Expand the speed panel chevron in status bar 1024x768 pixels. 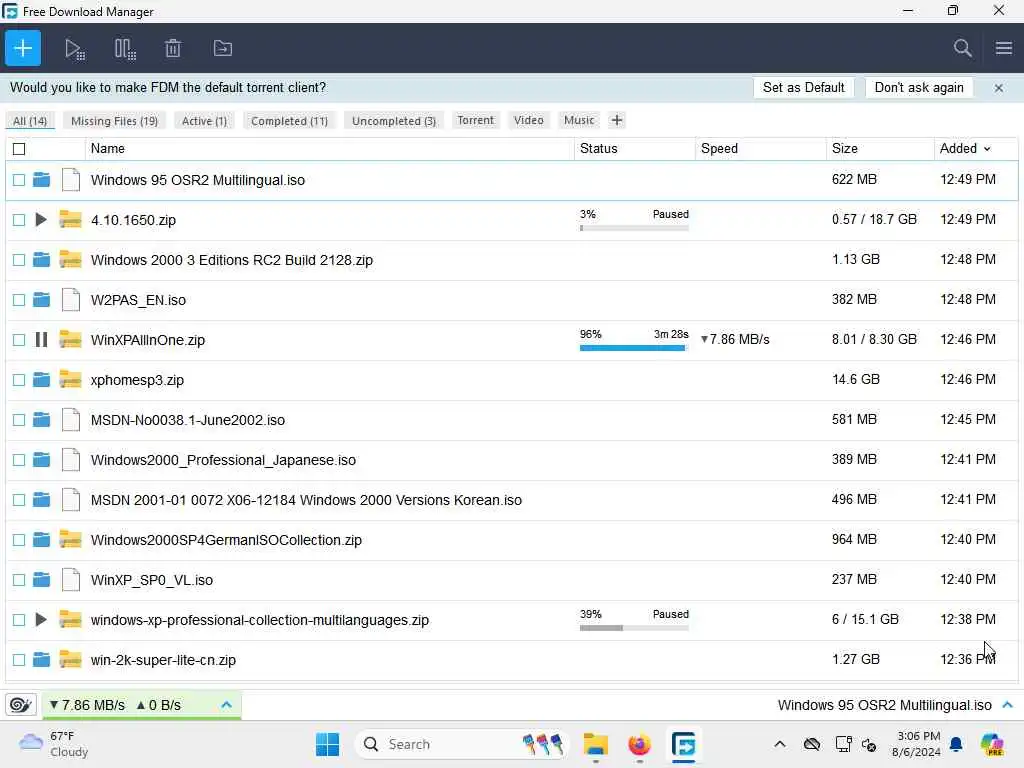(x=227, y=705)
